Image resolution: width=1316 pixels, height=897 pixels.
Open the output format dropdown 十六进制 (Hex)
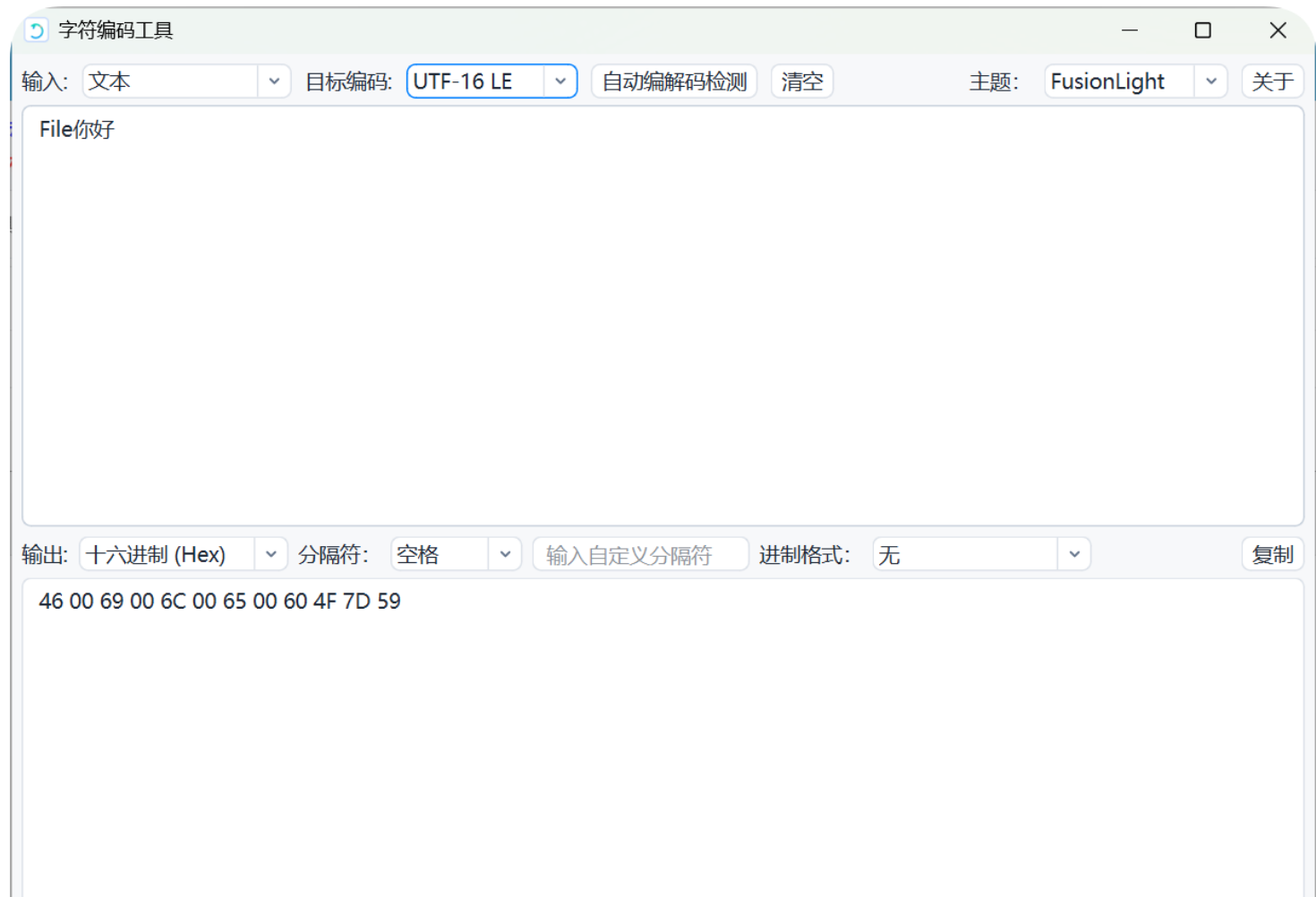(x=183, y=554)
